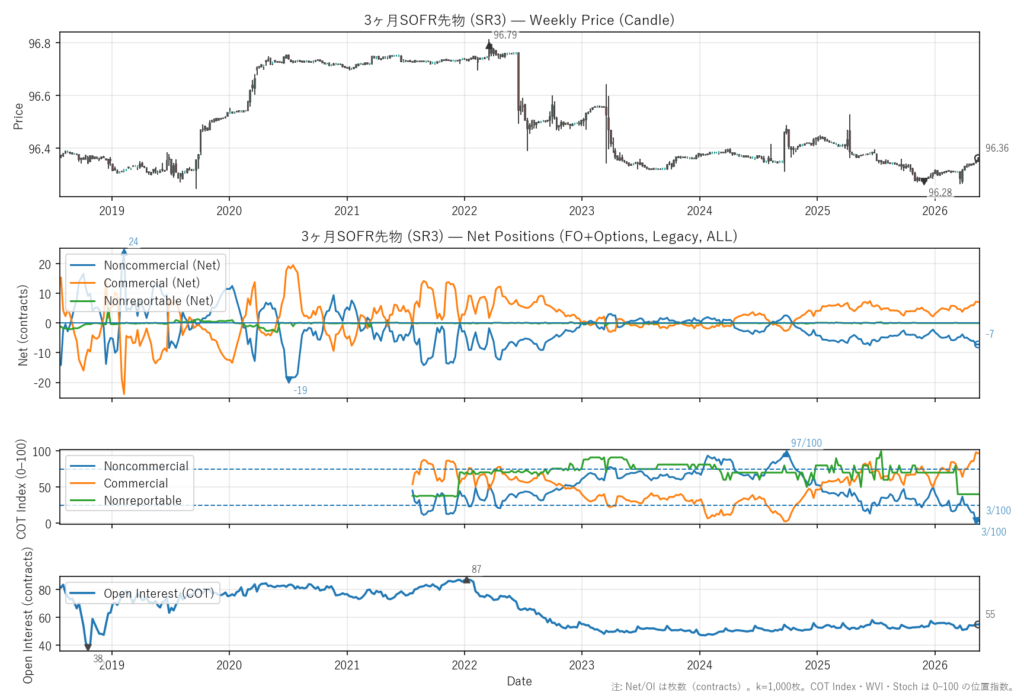
Task: Click the COT Index (0–100) axis label
Action: point(21,489)
